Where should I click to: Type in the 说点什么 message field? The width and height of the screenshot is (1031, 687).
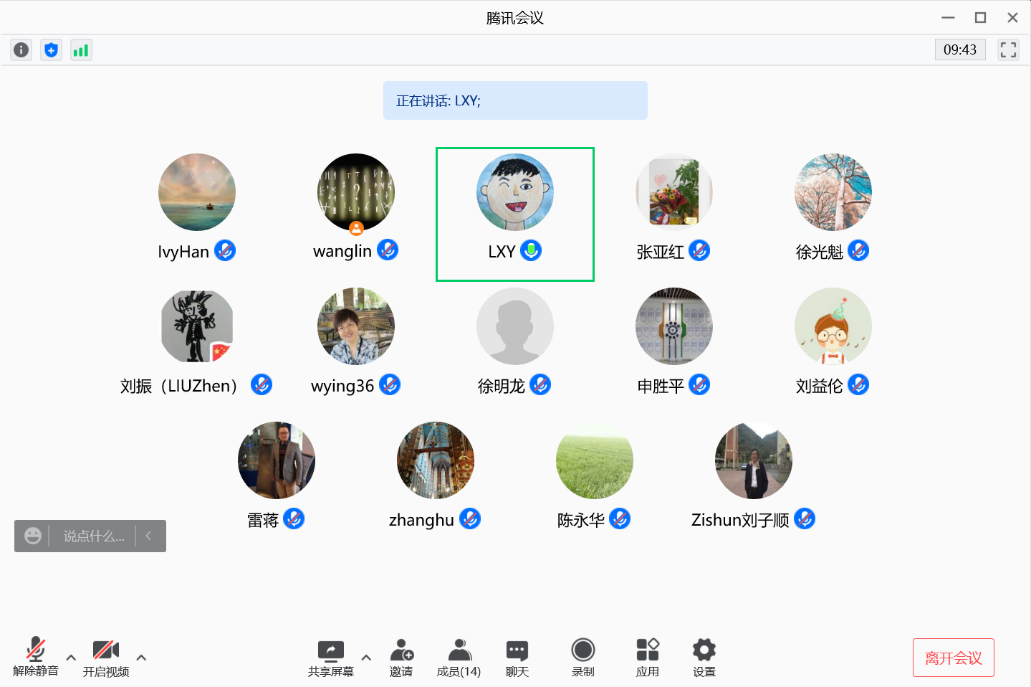[x=94, y=536]
